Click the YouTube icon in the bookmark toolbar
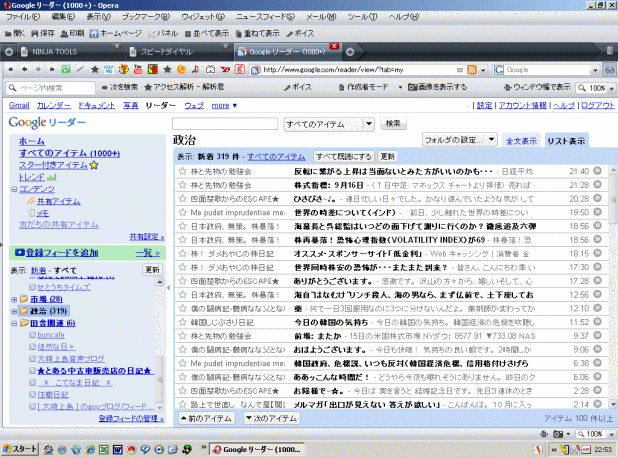Screen dimensions: 618x458 pyautogui.click(x=138, y=69)
